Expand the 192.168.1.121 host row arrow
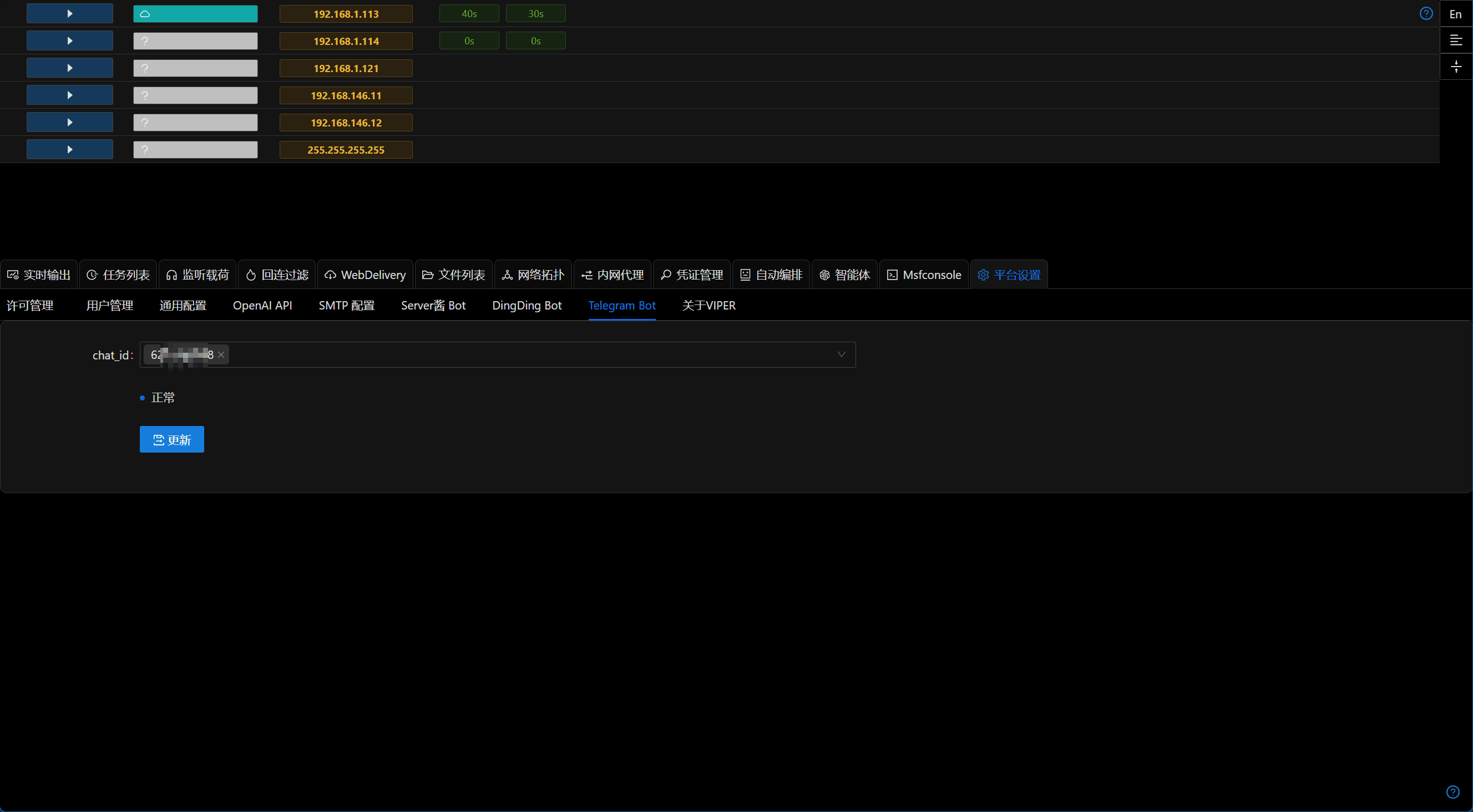This screenshot has width=1473, height=812. click(x=70, y=68)
